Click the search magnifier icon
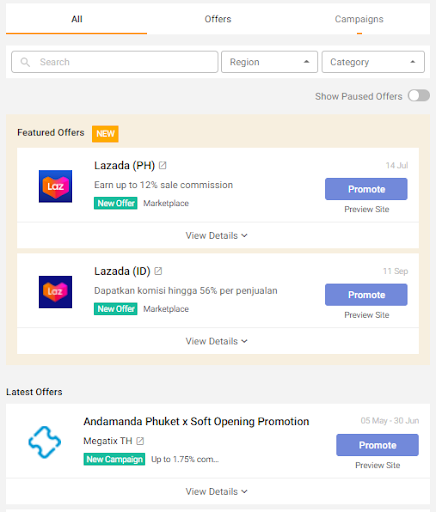 point(25,62)
